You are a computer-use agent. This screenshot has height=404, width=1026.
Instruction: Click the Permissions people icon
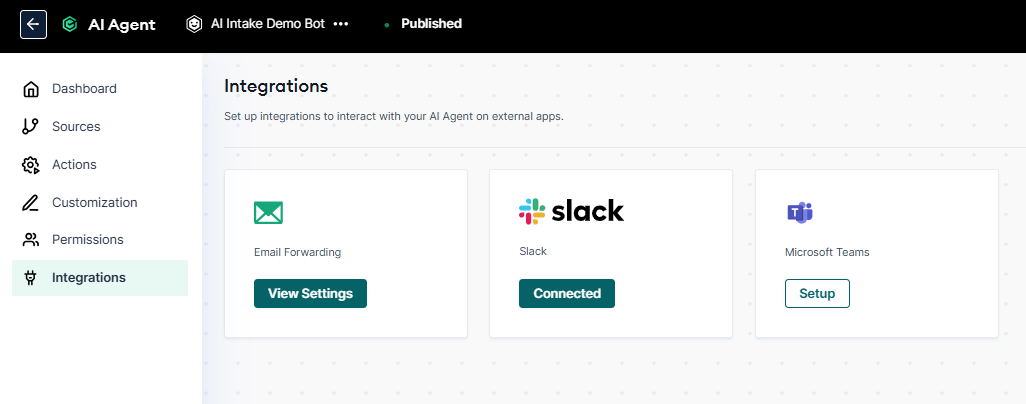(31, 240)
